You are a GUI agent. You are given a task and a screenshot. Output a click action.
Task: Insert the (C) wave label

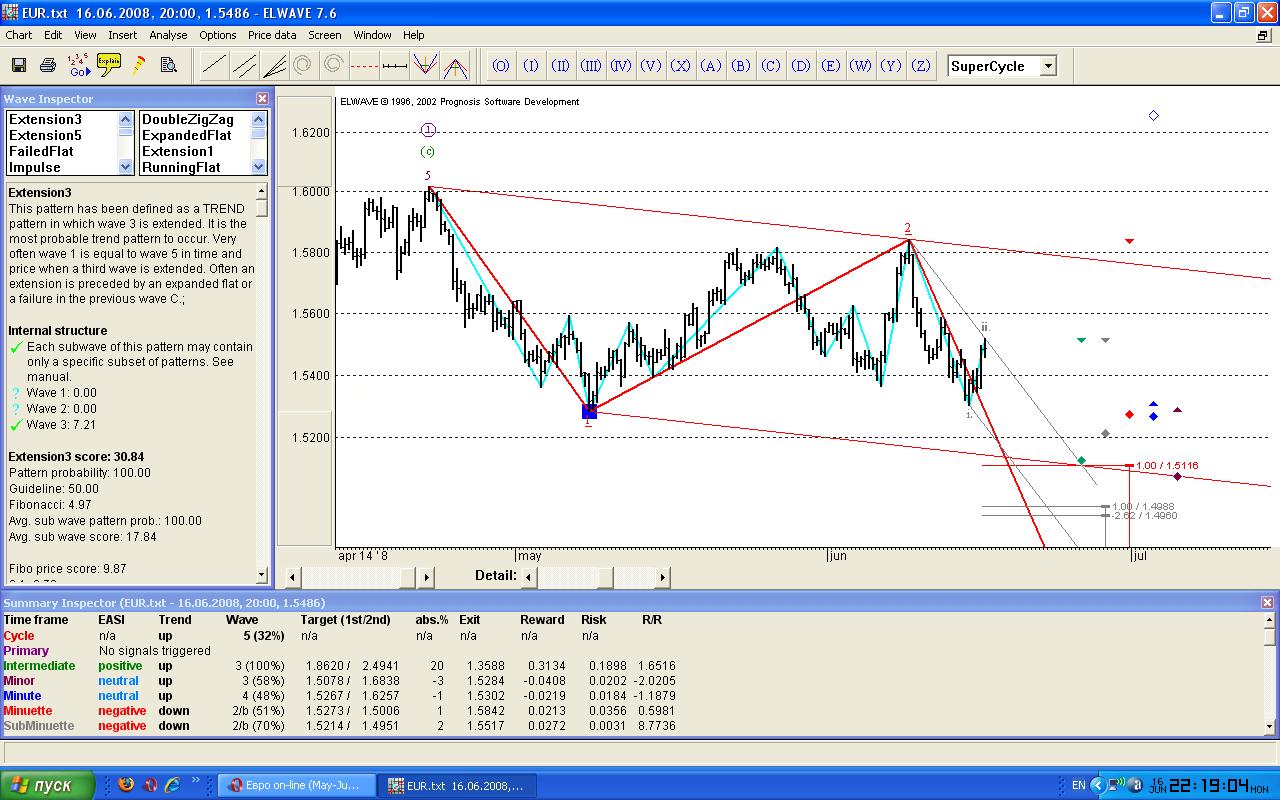(771, 67)
